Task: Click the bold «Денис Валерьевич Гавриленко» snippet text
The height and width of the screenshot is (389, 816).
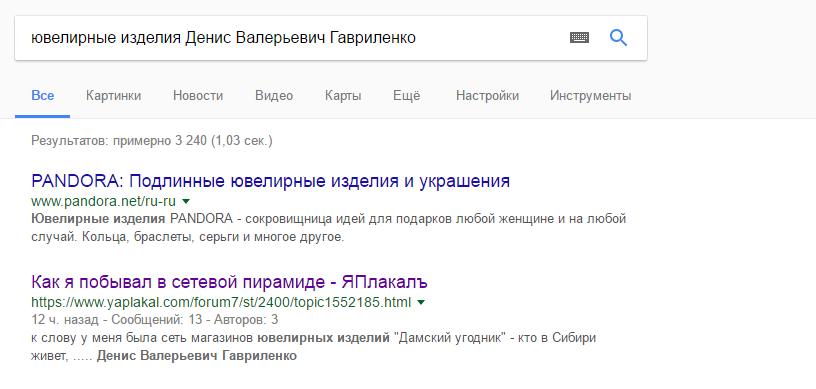Action: pyautogui.click(x=197, y=356)
